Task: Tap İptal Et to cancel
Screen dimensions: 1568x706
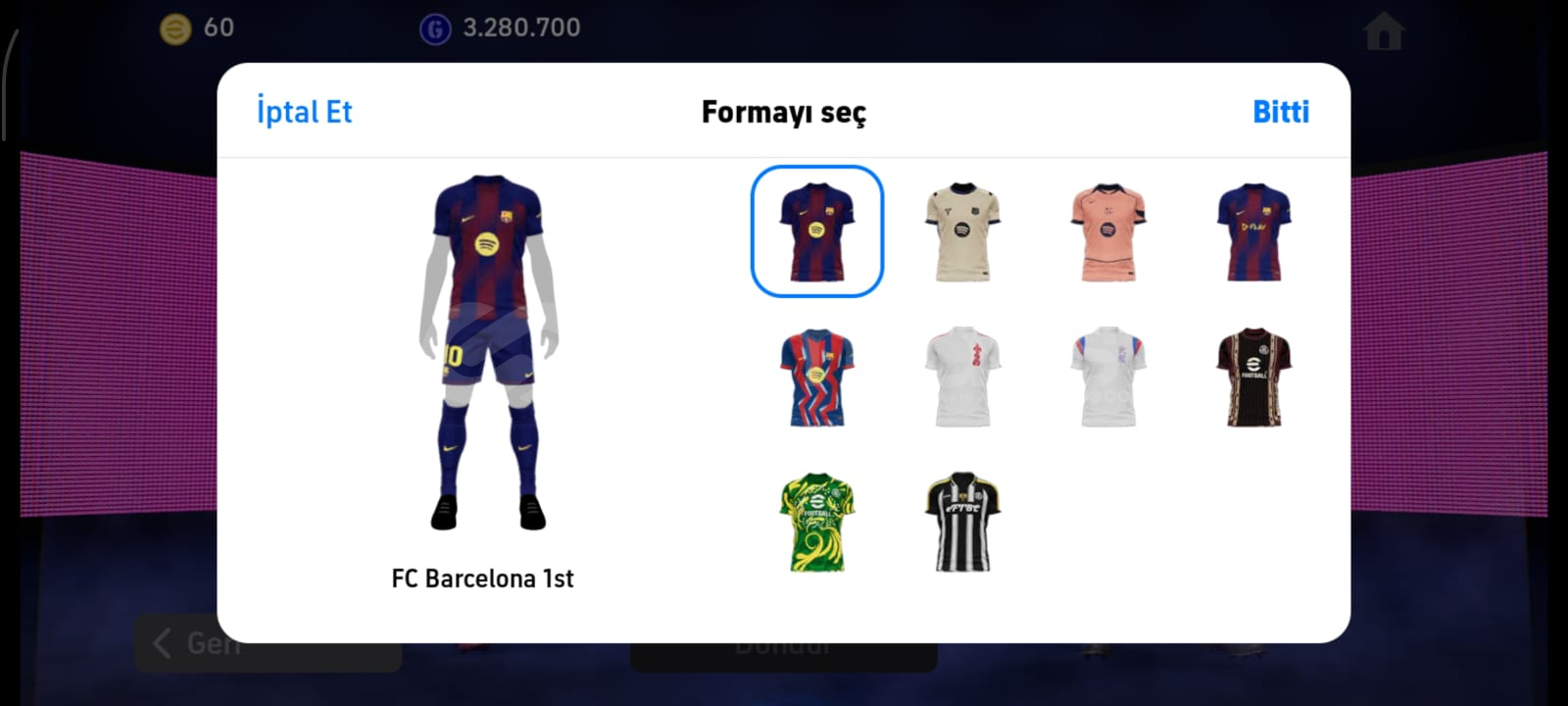Action: pyautogui.click(x=304, y=112)
